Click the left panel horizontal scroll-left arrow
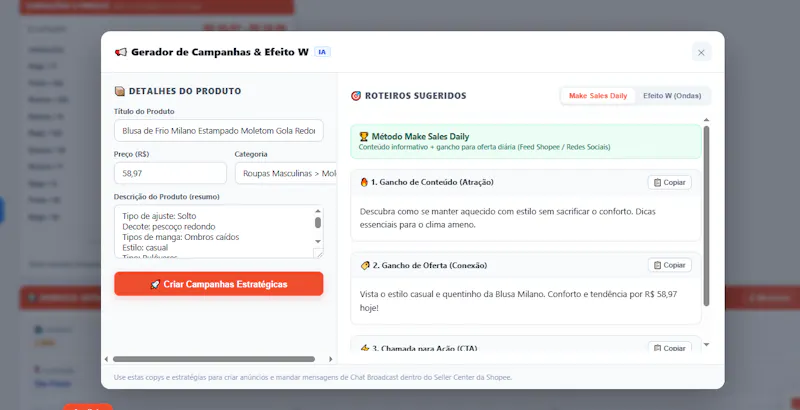The image size is (800, 410). coord(106,359)
